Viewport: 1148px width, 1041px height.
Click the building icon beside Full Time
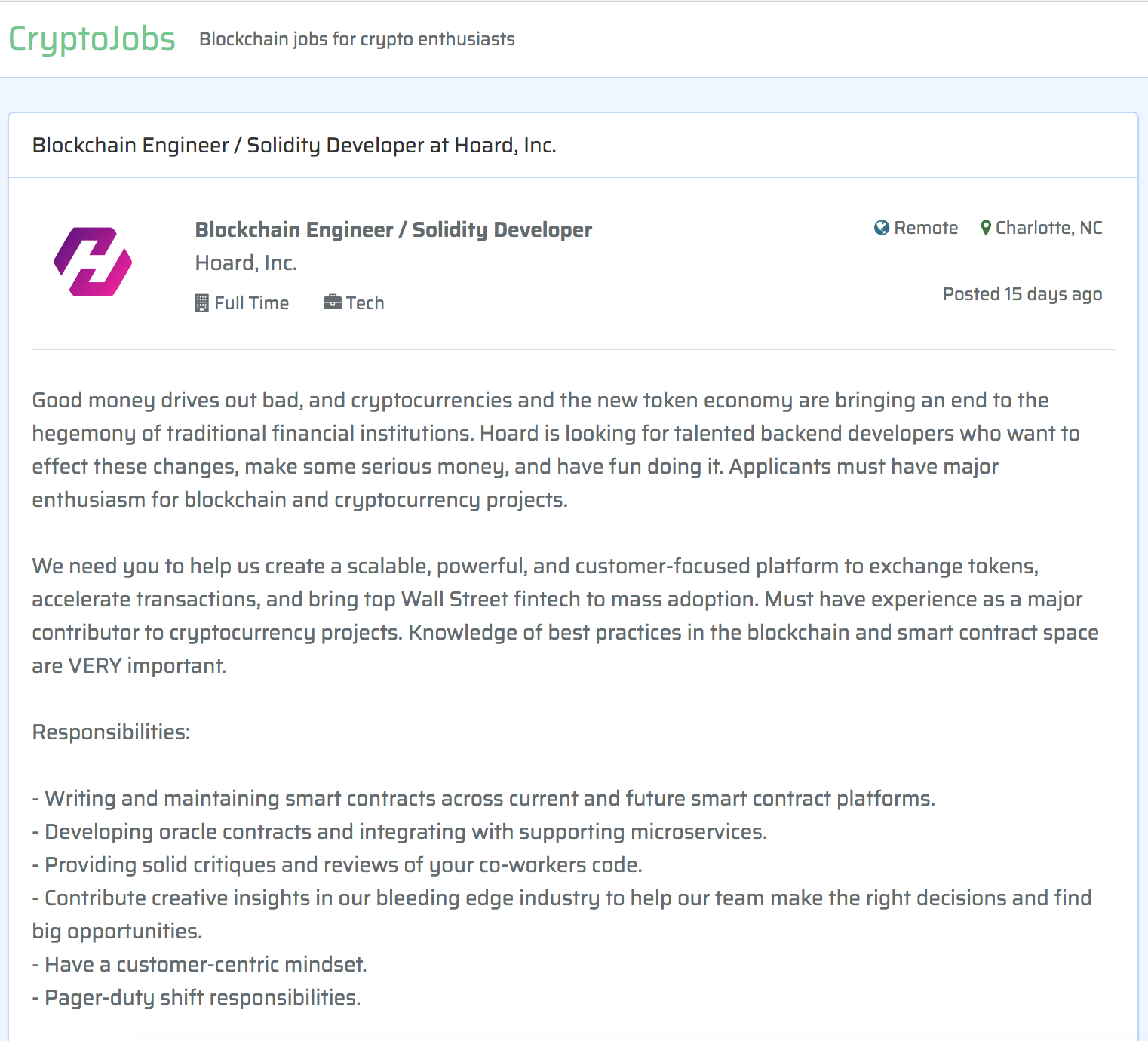201,303
